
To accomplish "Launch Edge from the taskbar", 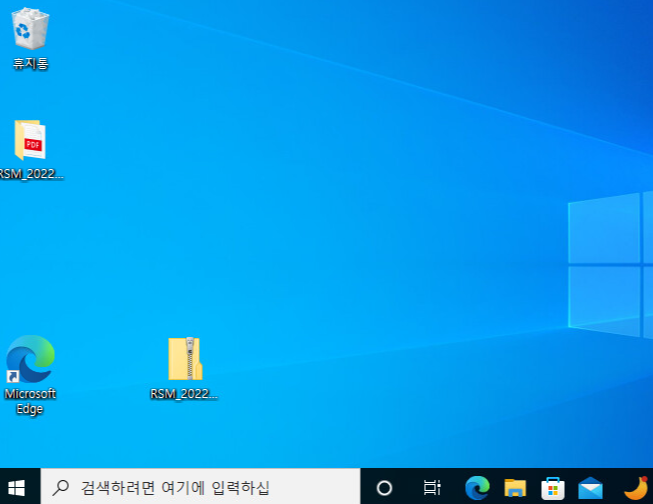I will [477, 488].
